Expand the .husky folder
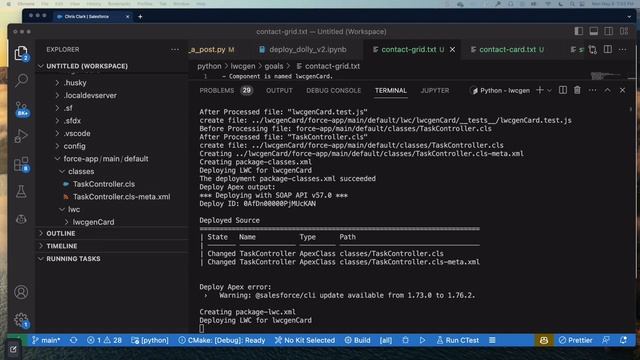This screenshot has height=360, width=640. coord(75,82)
